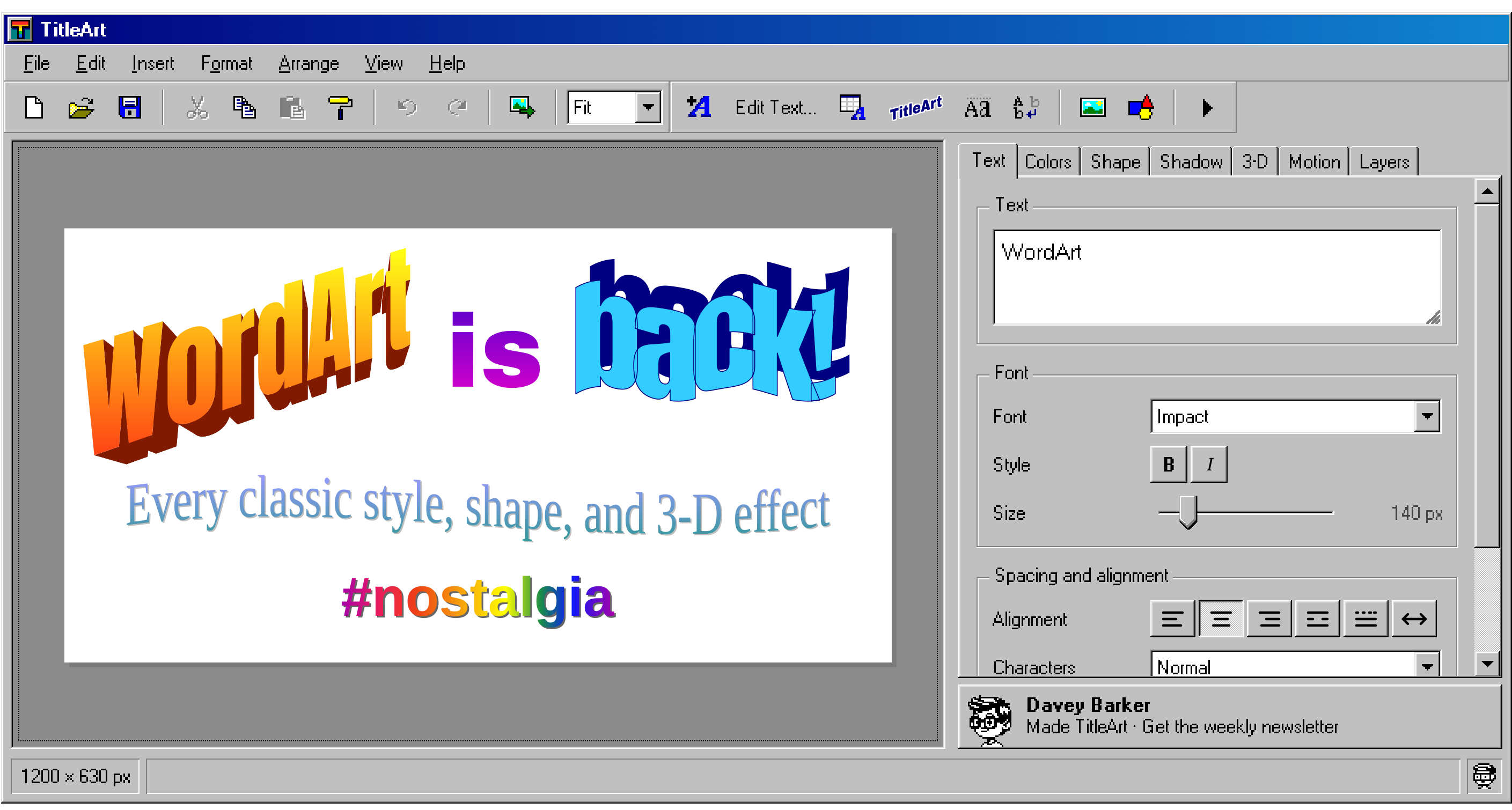1512x810 pixels.
Task: Set alignment to left
Action: (x=1172, y=618)
